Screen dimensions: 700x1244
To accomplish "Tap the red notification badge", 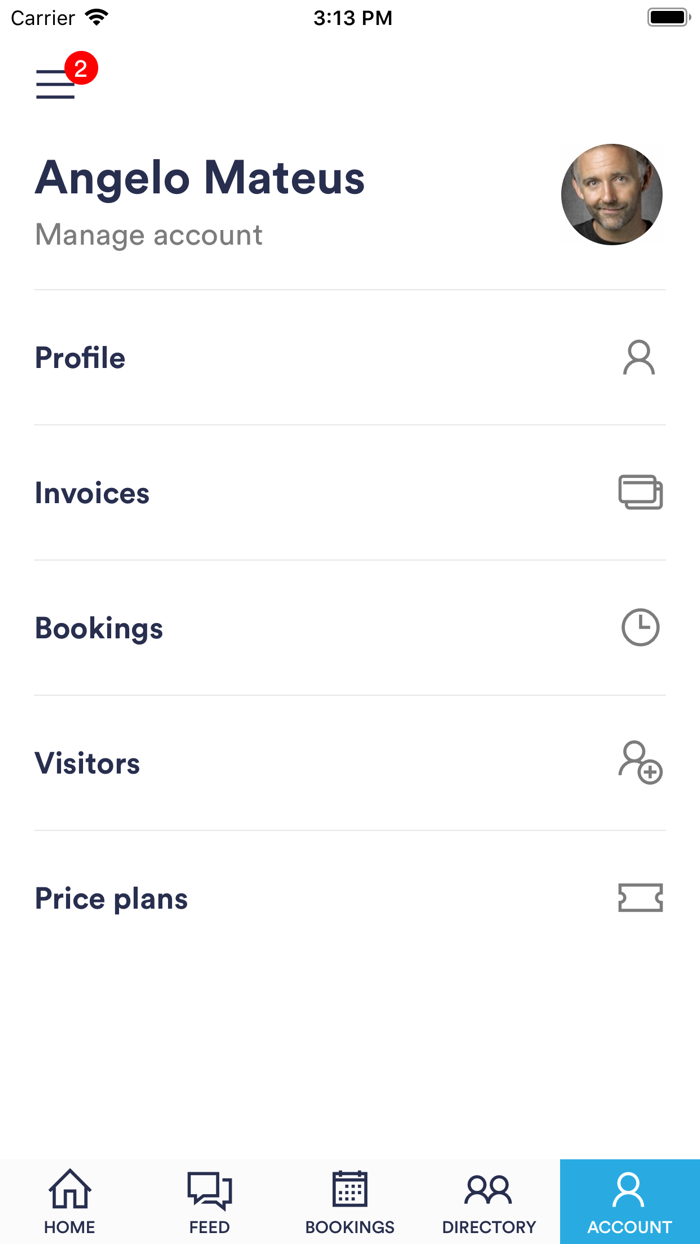I will 81,69.
